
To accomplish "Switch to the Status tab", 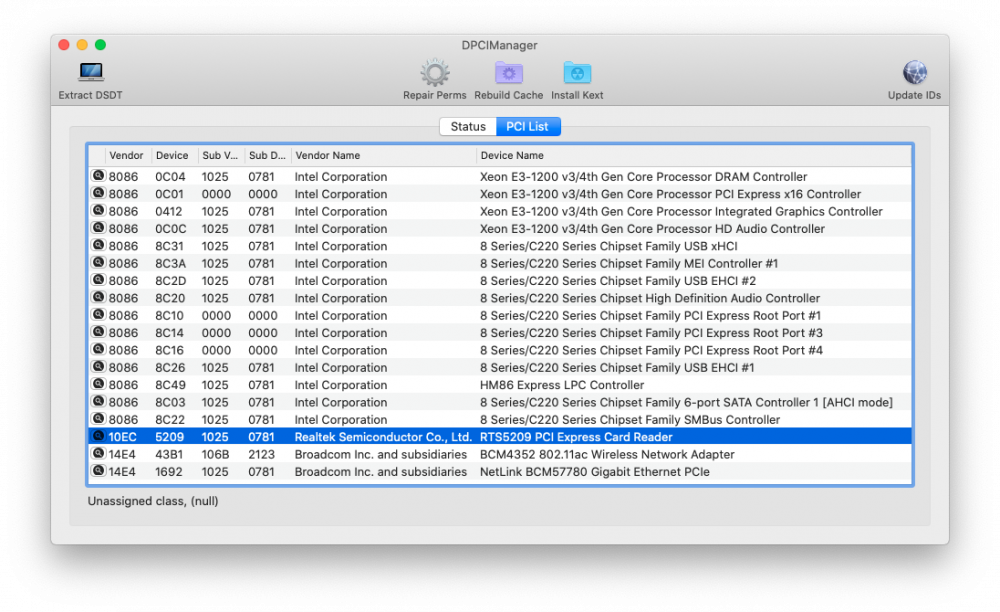I will click(x=468, y=126).
